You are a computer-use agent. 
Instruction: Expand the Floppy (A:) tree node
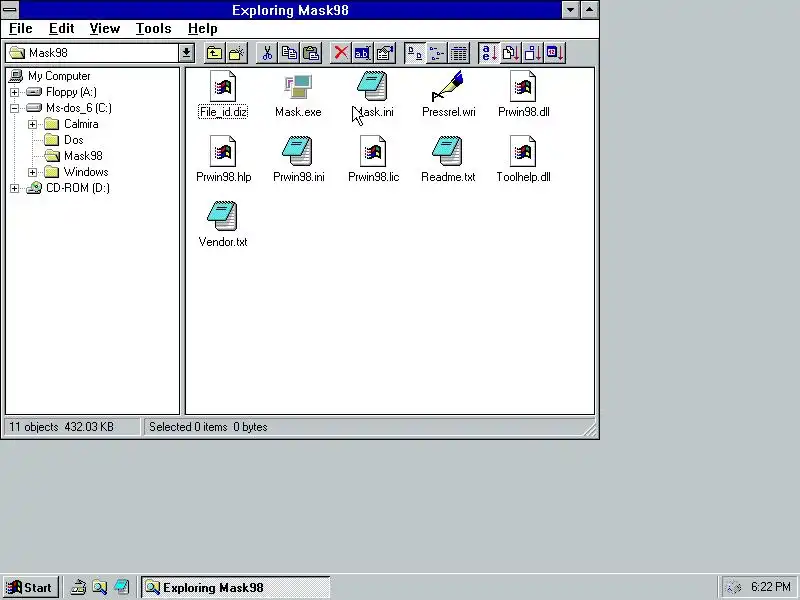(14, 92)
